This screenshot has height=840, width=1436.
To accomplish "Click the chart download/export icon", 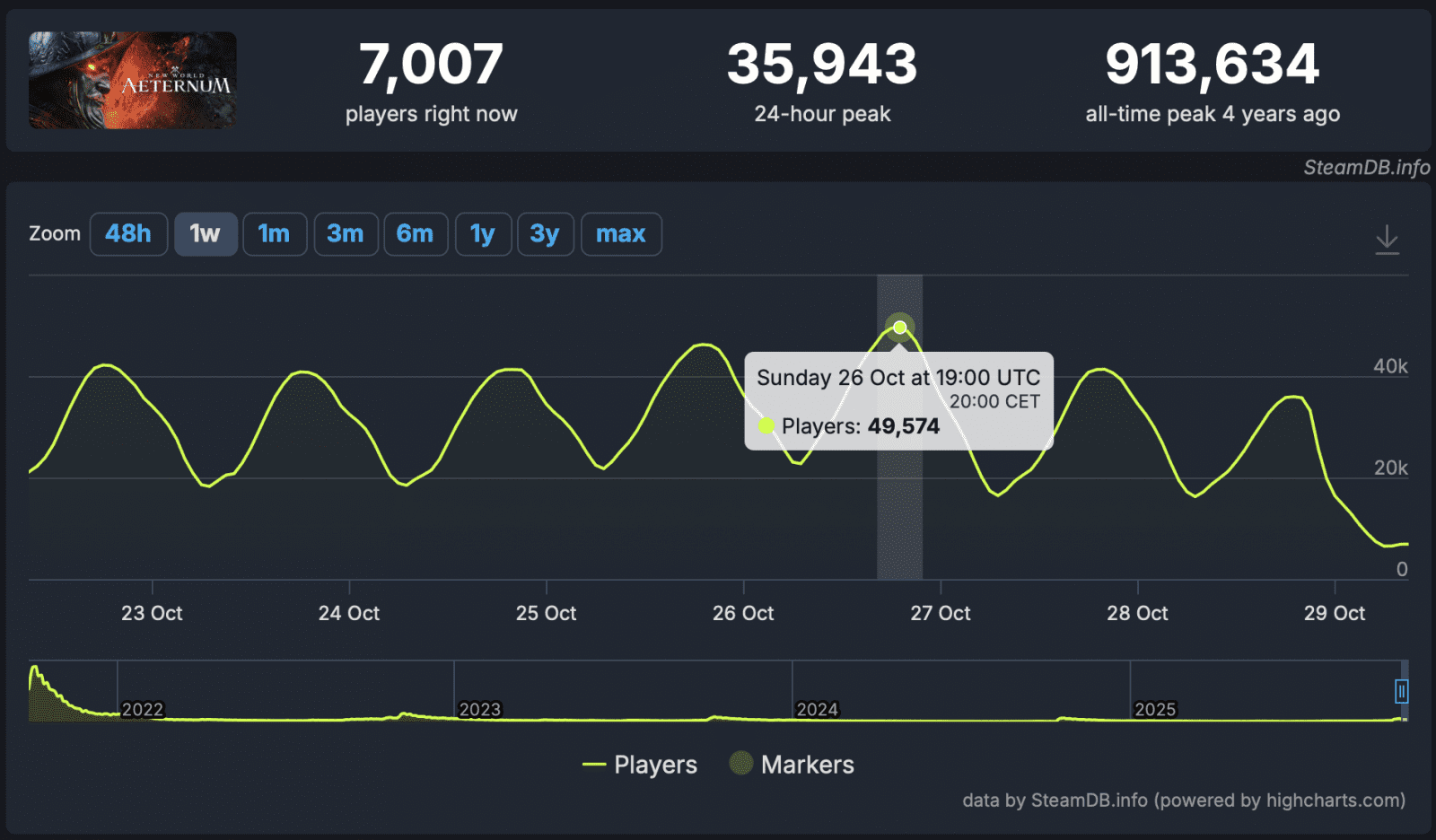I will coord(1388,238).
